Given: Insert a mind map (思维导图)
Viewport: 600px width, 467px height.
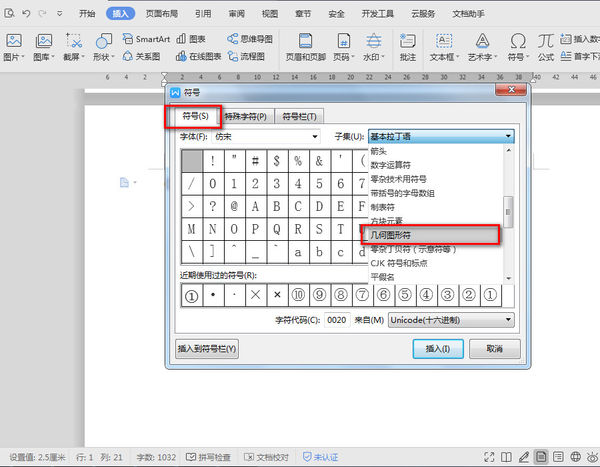Looking at the screenshot, I should pyautogui.click(x=250, y=39).
